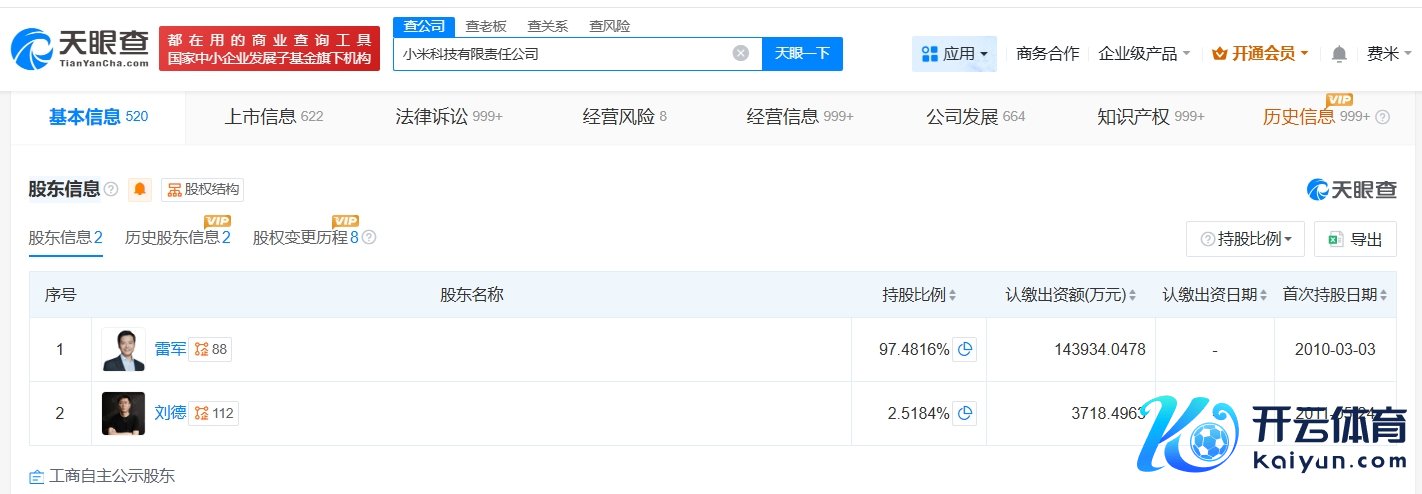The width and height of the screenshot is (1422, 494).
Task: Click the orange alert bell beside 股东信息
Action: point(140,189)
